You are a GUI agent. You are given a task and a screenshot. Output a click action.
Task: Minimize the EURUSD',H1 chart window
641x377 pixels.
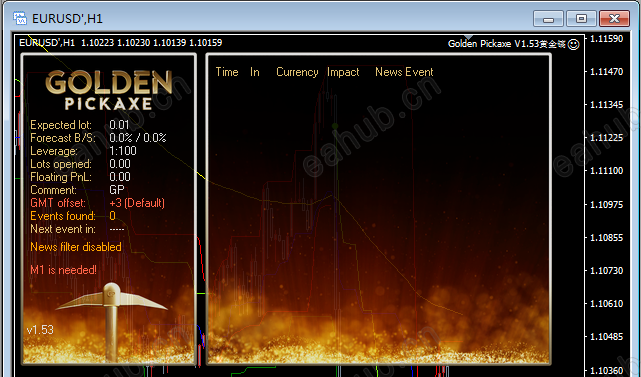(x=548, y=19)
